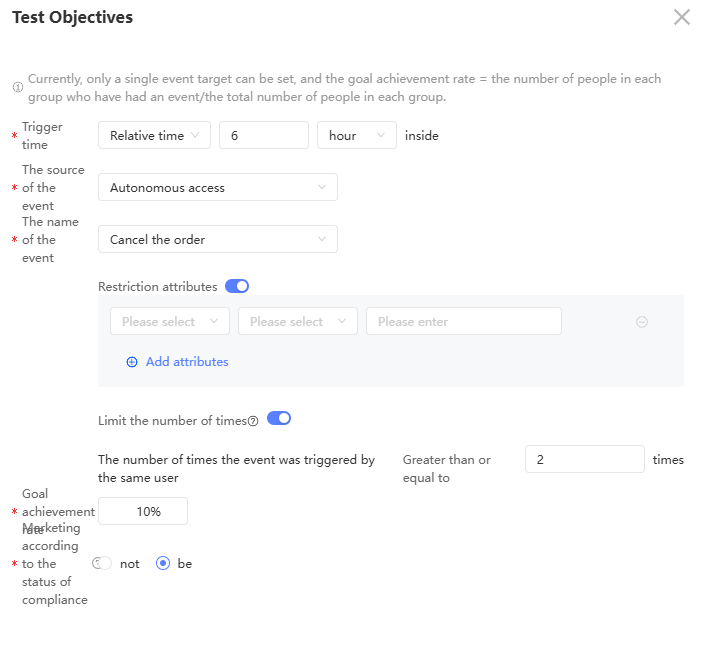Click the remove attribute row minus icon
This screenshot has width=701, height=664.
click(642, 322)
